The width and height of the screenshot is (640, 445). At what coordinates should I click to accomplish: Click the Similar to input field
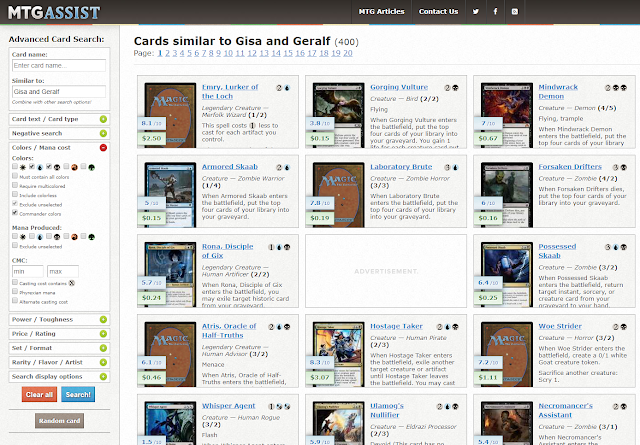click(x=59, y=91)
